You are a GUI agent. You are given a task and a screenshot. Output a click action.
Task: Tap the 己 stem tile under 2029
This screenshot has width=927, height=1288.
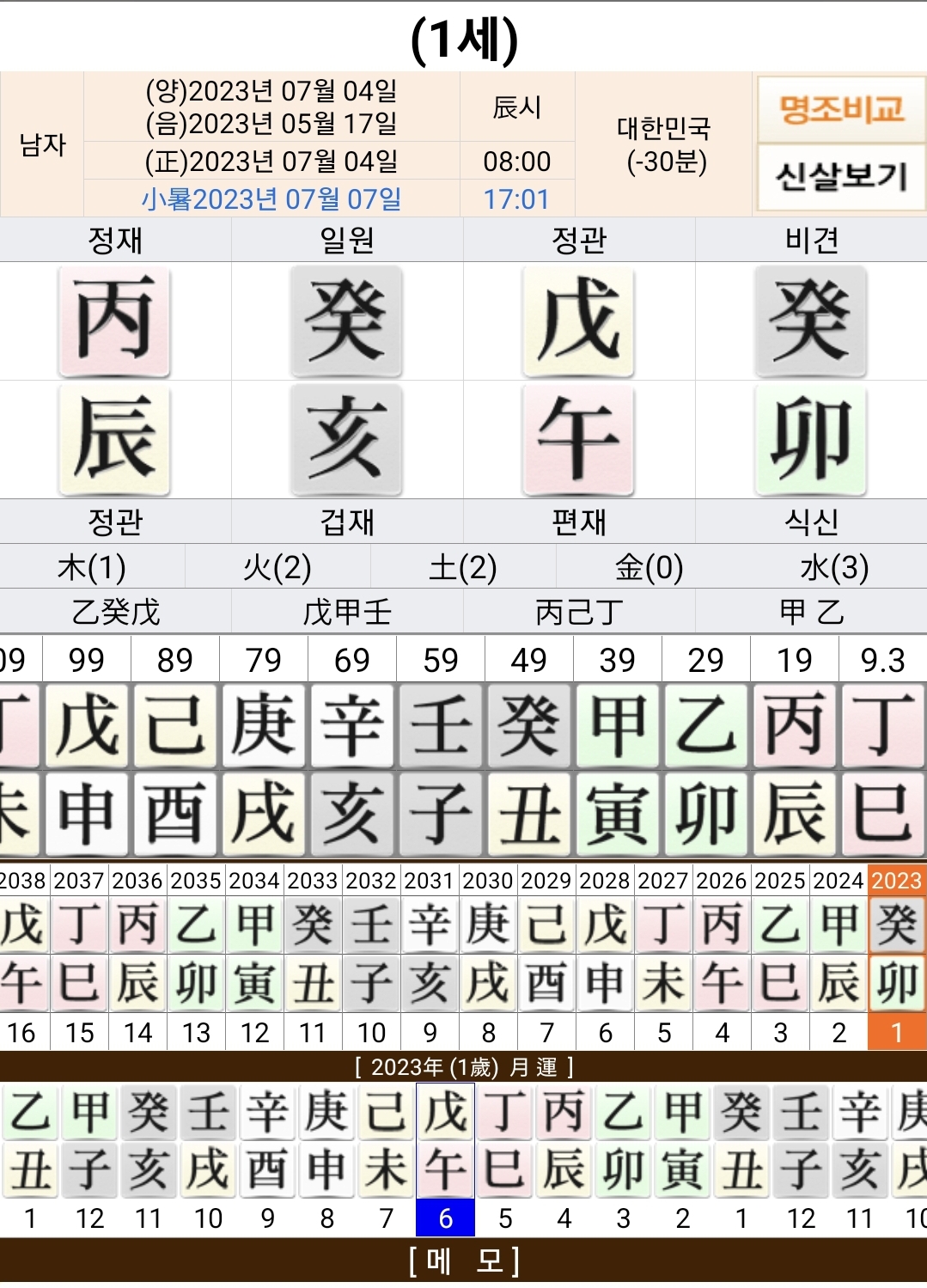click(x=546, y=925)
